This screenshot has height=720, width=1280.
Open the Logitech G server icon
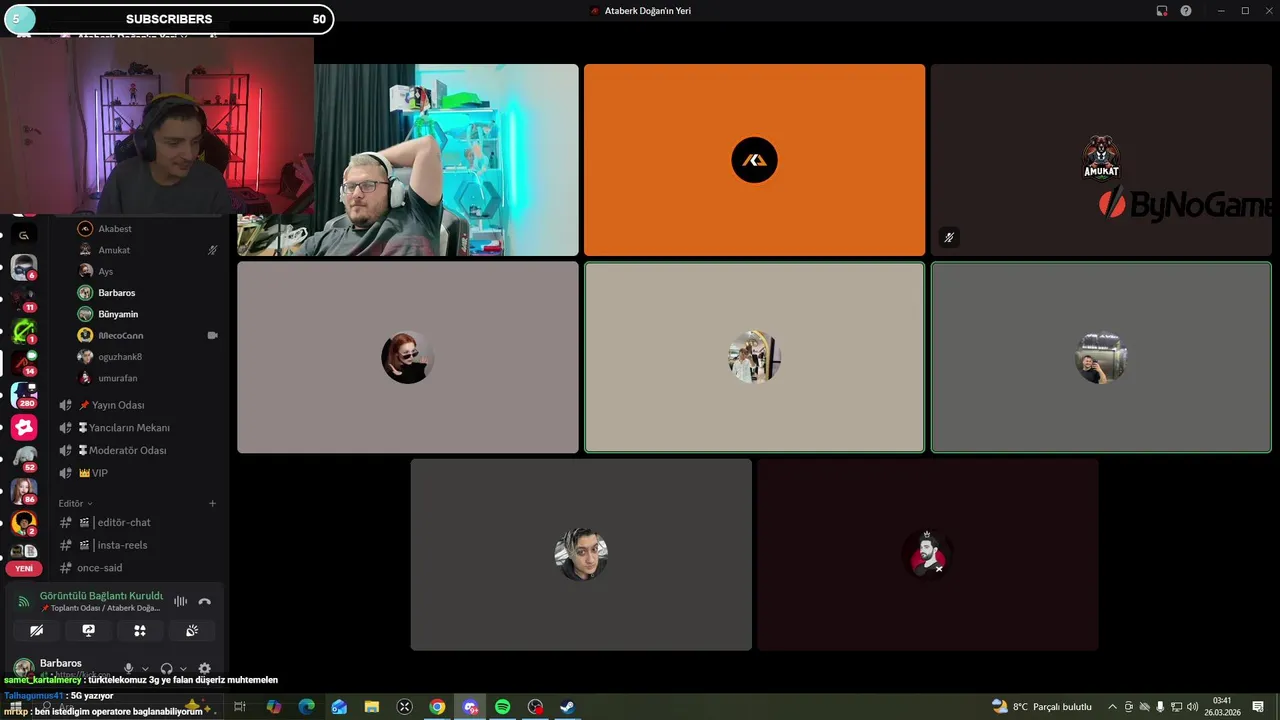(24, 235)
